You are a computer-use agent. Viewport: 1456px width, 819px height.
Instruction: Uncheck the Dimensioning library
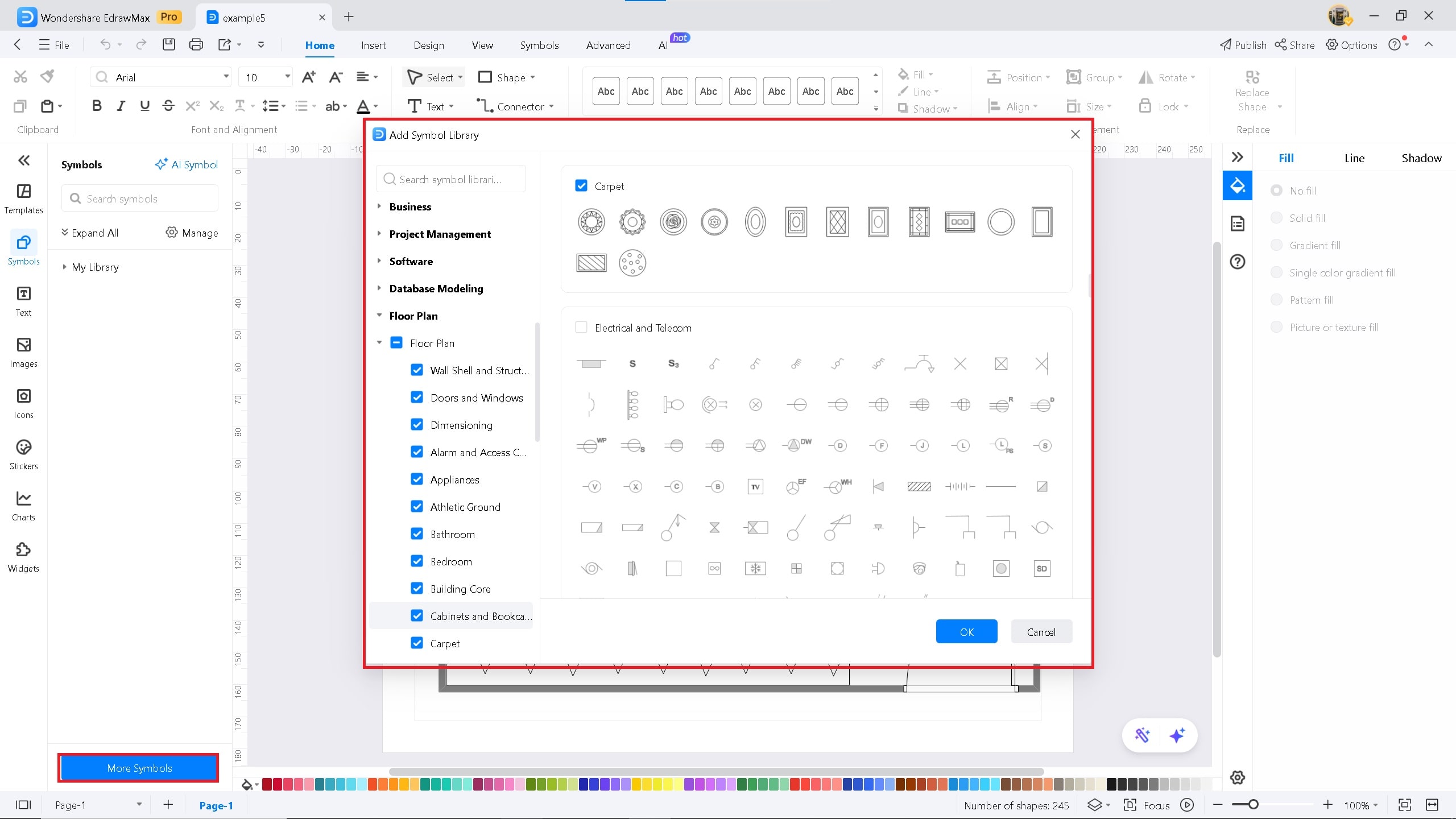click(417, 425)
